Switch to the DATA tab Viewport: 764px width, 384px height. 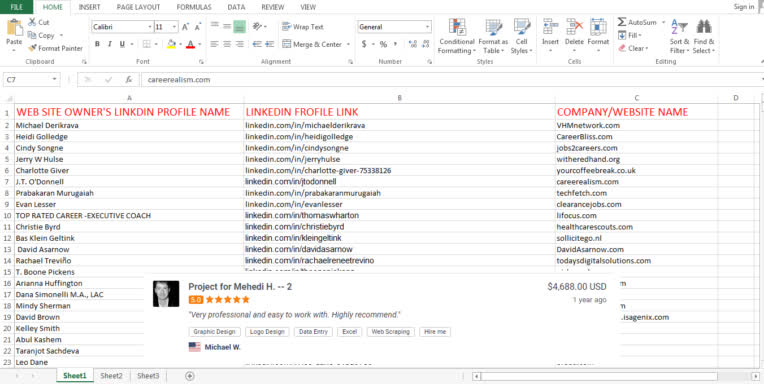[236, 7]
